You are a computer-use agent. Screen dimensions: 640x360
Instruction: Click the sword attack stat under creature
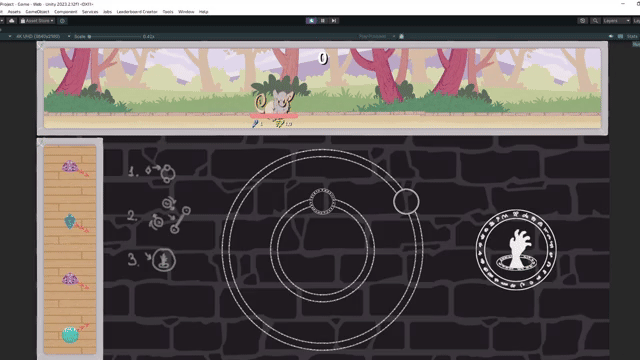258,124
